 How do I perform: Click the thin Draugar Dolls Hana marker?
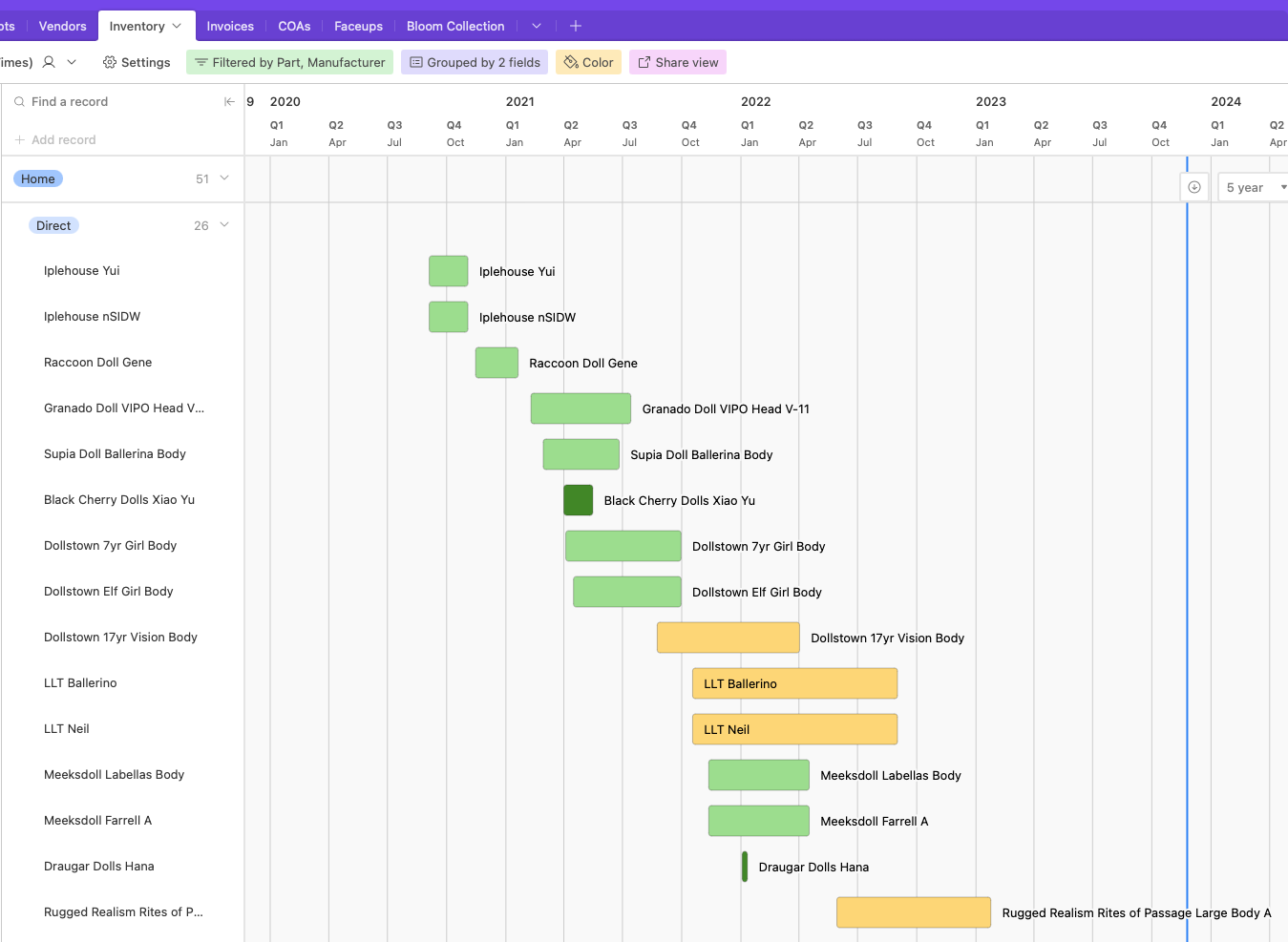click(745, 867)
